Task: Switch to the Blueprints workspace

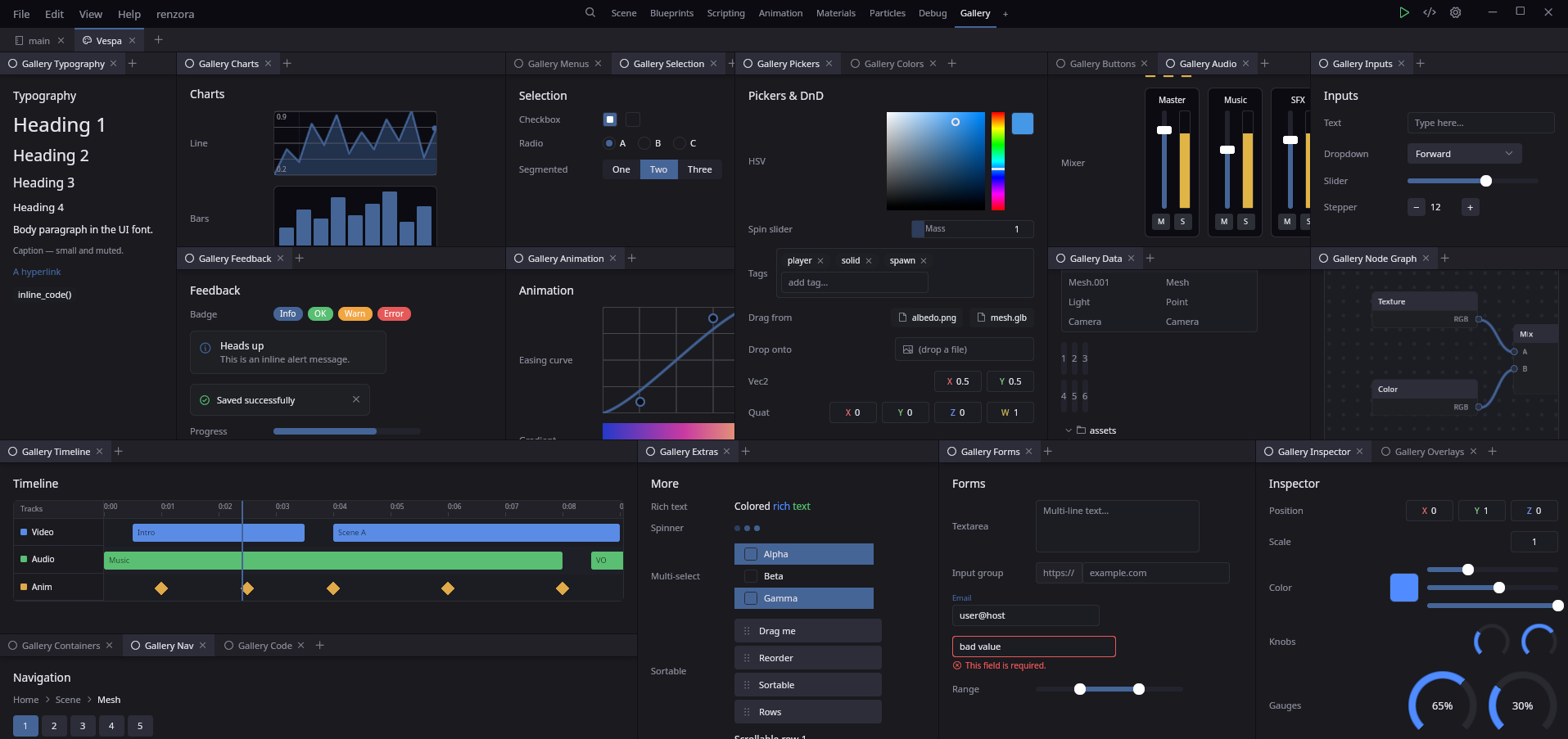Action: 671,13
